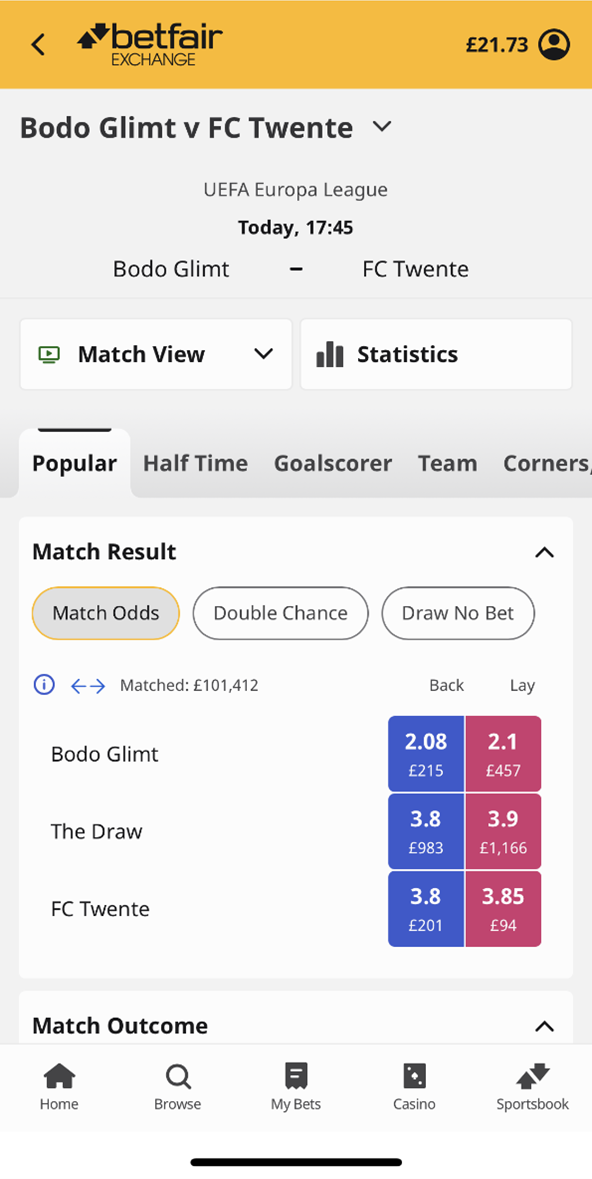Open the Match View dropdown
Image resolution: width=592 pixels, height=1179 pixels.
[x=156, y=354]
